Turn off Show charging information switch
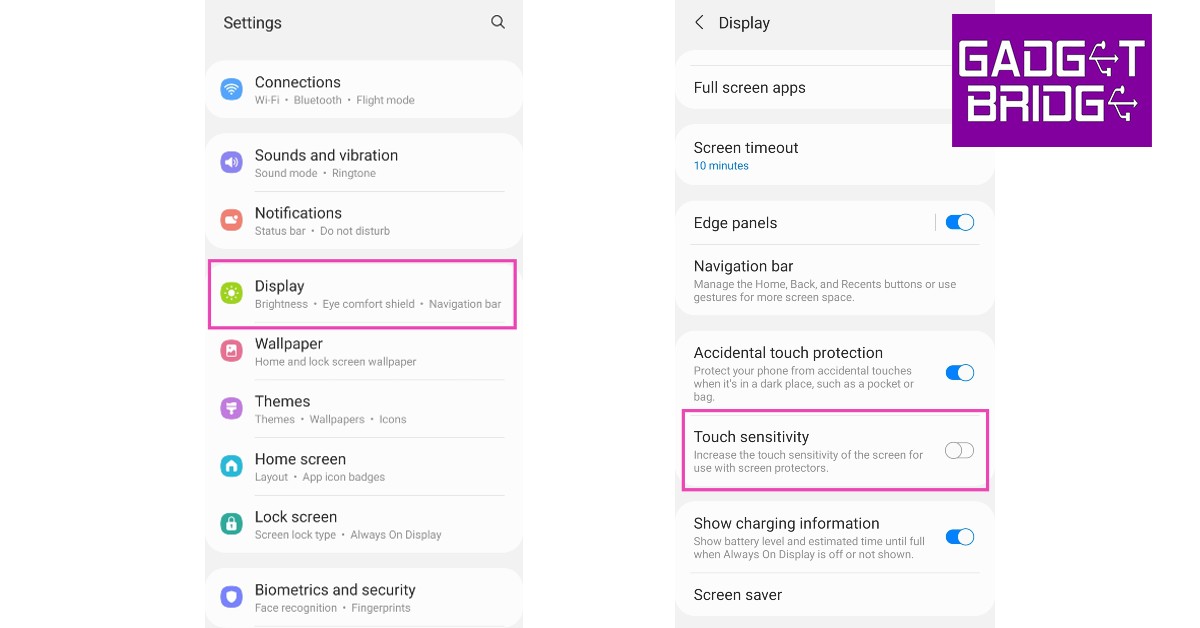This screenshot has height=628, width=1200. (x=959, y=537)
